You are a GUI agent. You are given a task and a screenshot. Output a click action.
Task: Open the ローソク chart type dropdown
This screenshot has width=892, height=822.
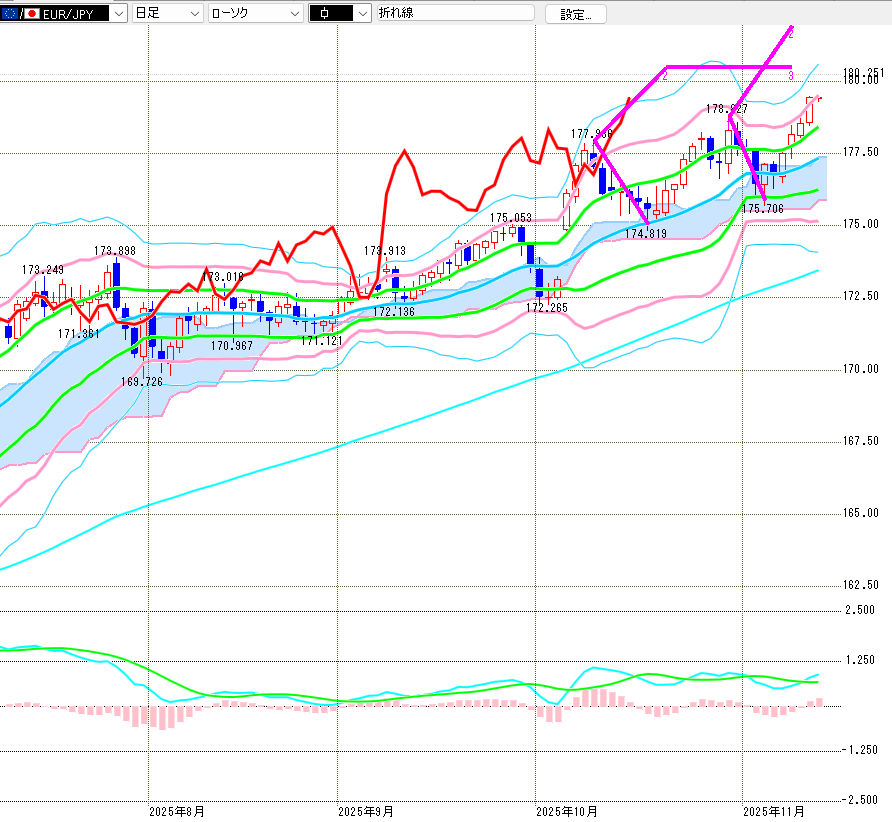(x=293, y=14)
